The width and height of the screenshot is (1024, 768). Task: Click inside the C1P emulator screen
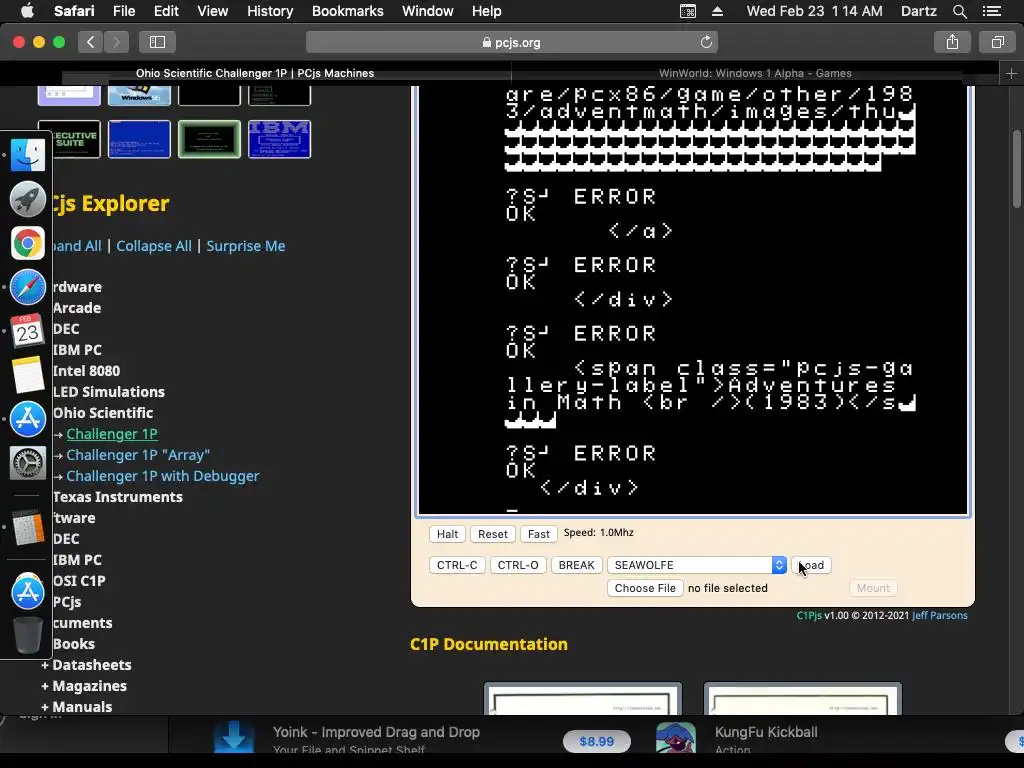[692, 300]
